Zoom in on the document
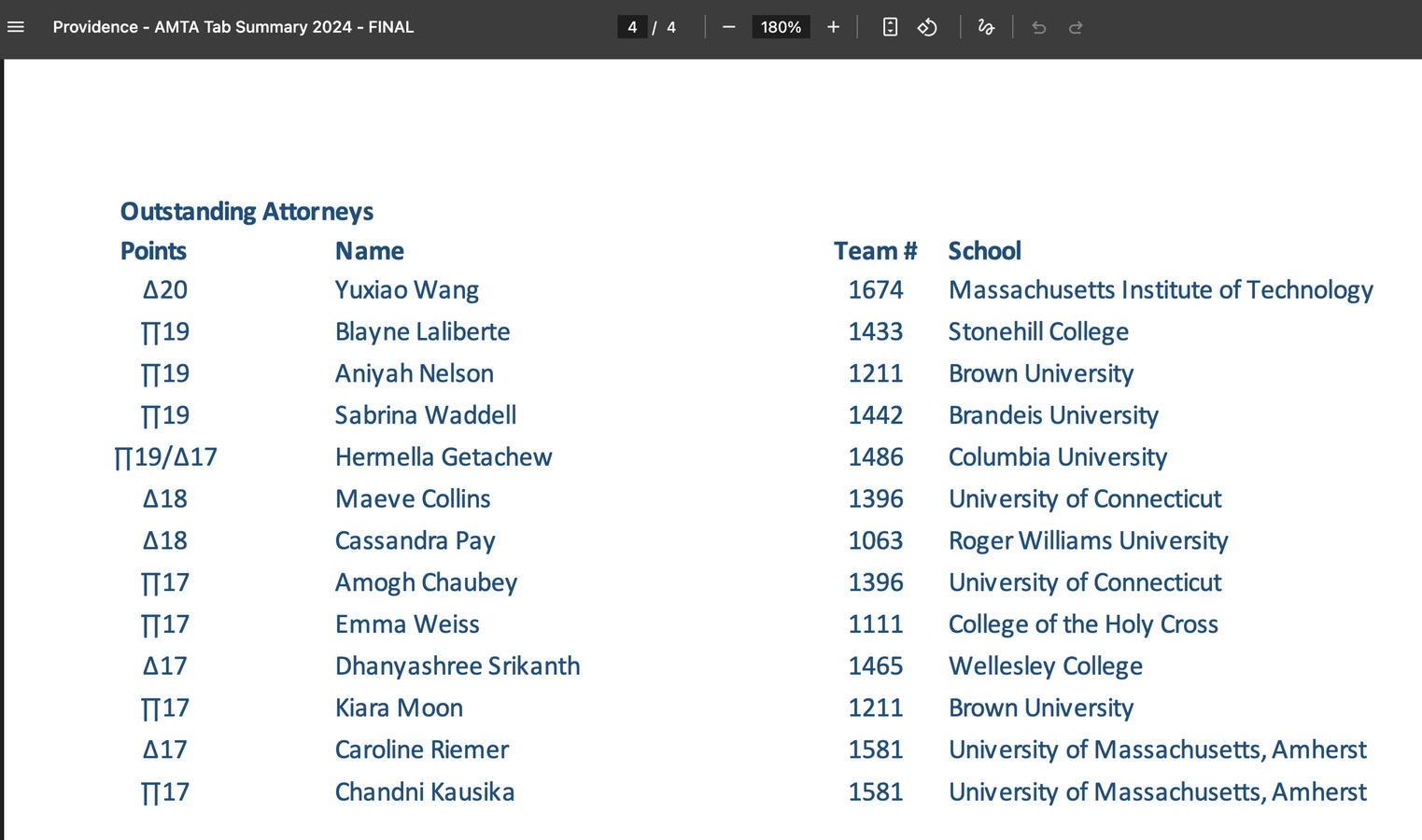This screenshot has height=840, width=1422. 833,27
